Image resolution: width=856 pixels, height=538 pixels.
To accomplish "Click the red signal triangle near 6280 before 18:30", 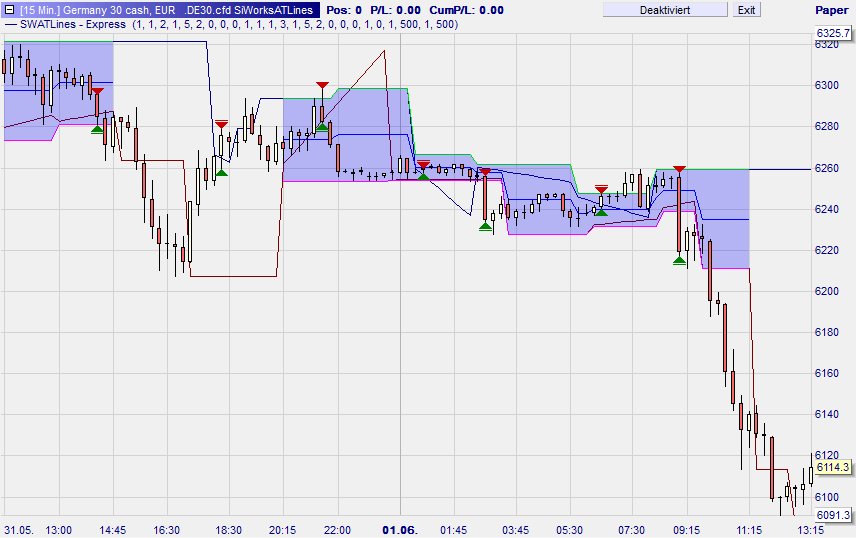I will (221, 125).
